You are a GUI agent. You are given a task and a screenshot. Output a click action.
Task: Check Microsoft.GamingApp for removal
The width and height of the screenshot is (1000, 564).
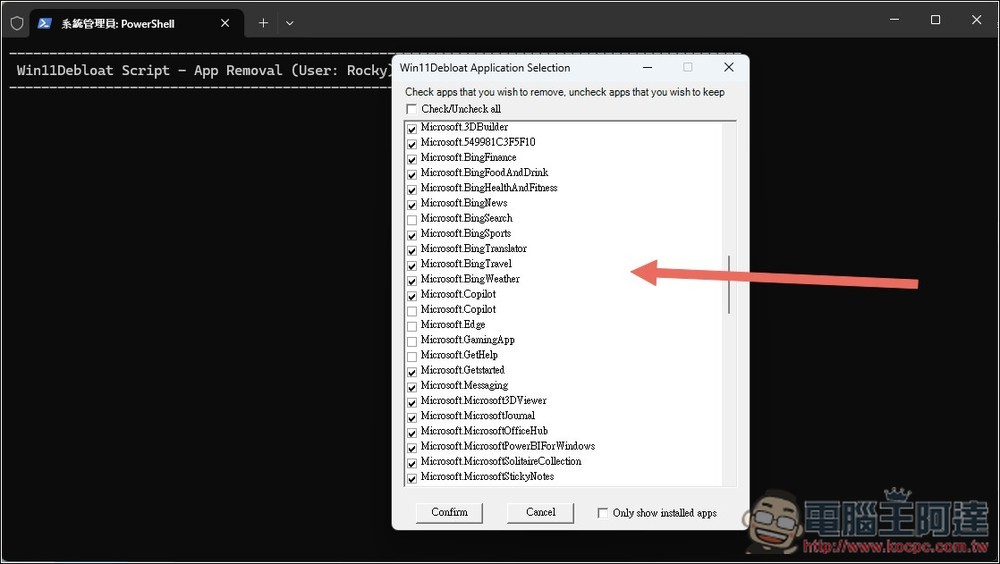(x=412, y=342)
